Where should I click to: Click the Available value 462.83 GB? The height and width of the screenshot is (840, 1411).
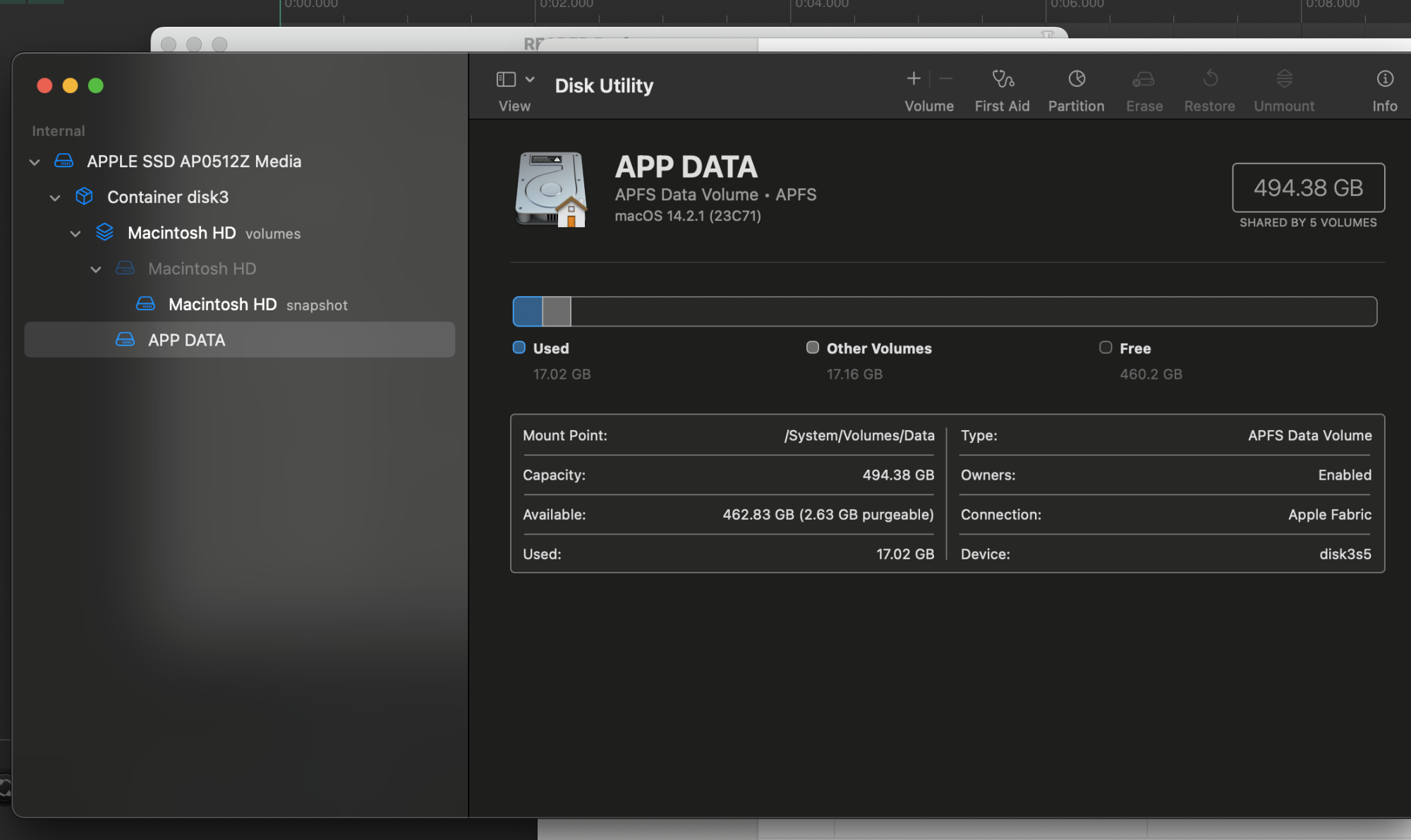coord(828,515)
